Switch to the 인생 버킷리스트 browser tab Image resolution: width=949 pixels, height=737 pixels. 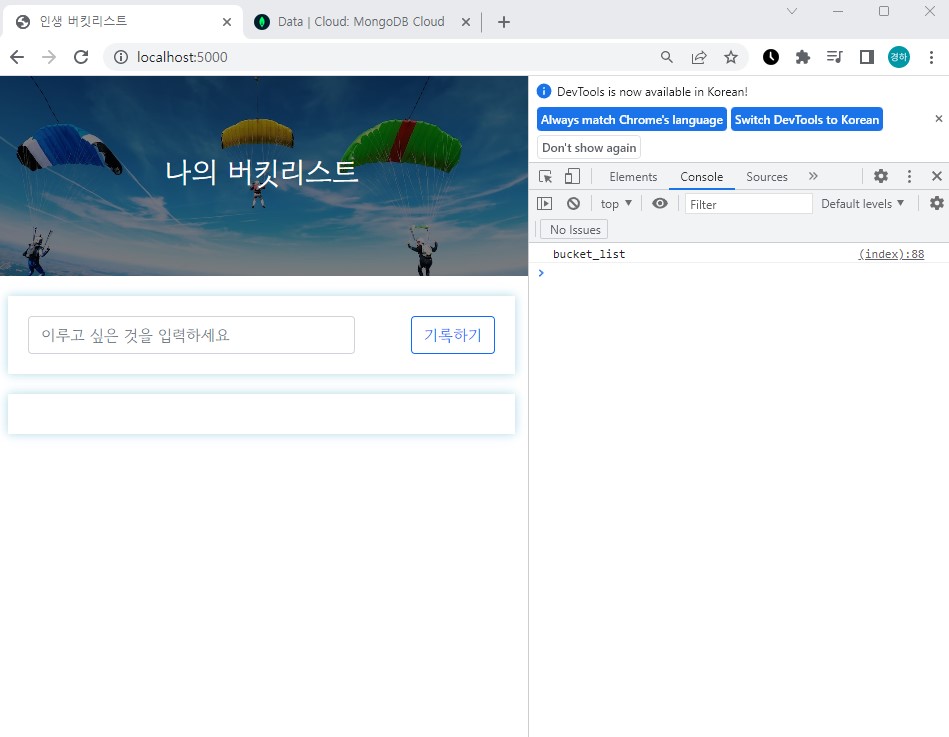point(121,22)
